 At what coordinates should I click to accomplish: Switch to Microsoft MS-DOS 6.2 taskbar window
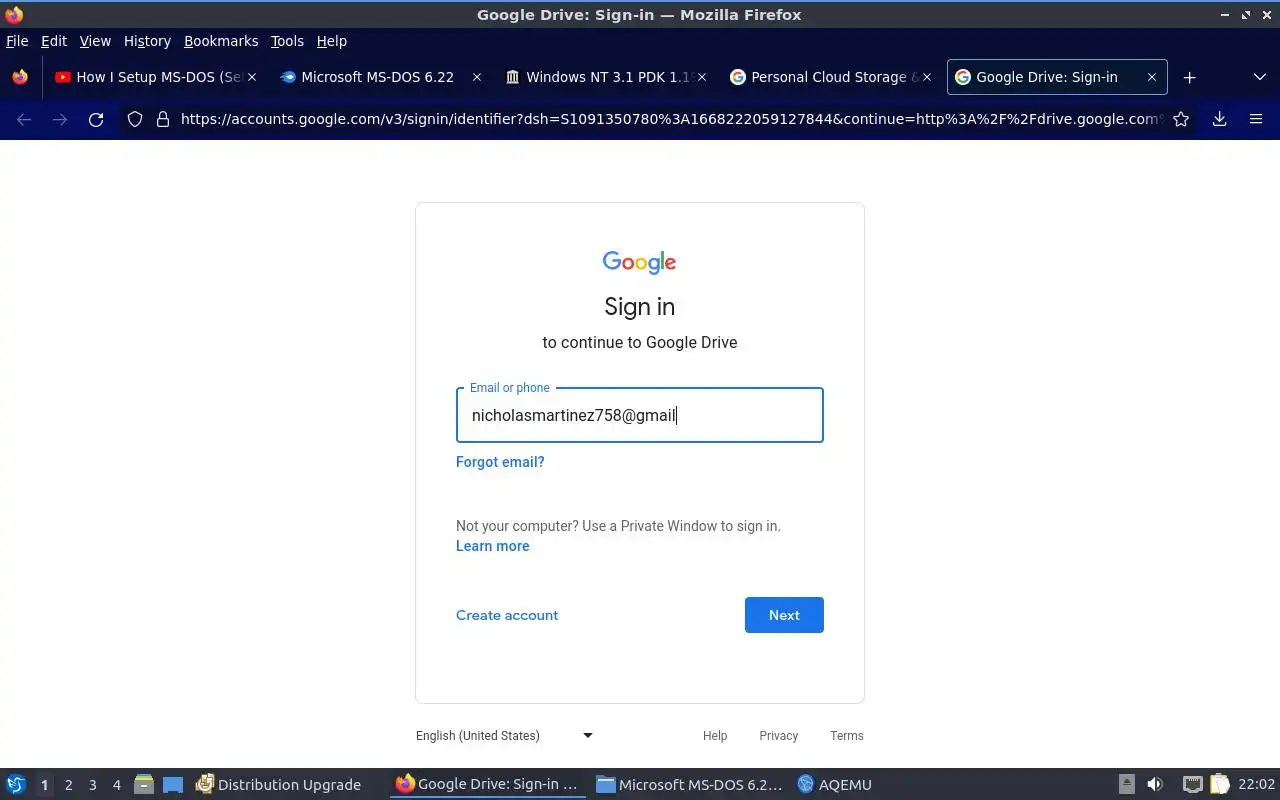(689, 785)
